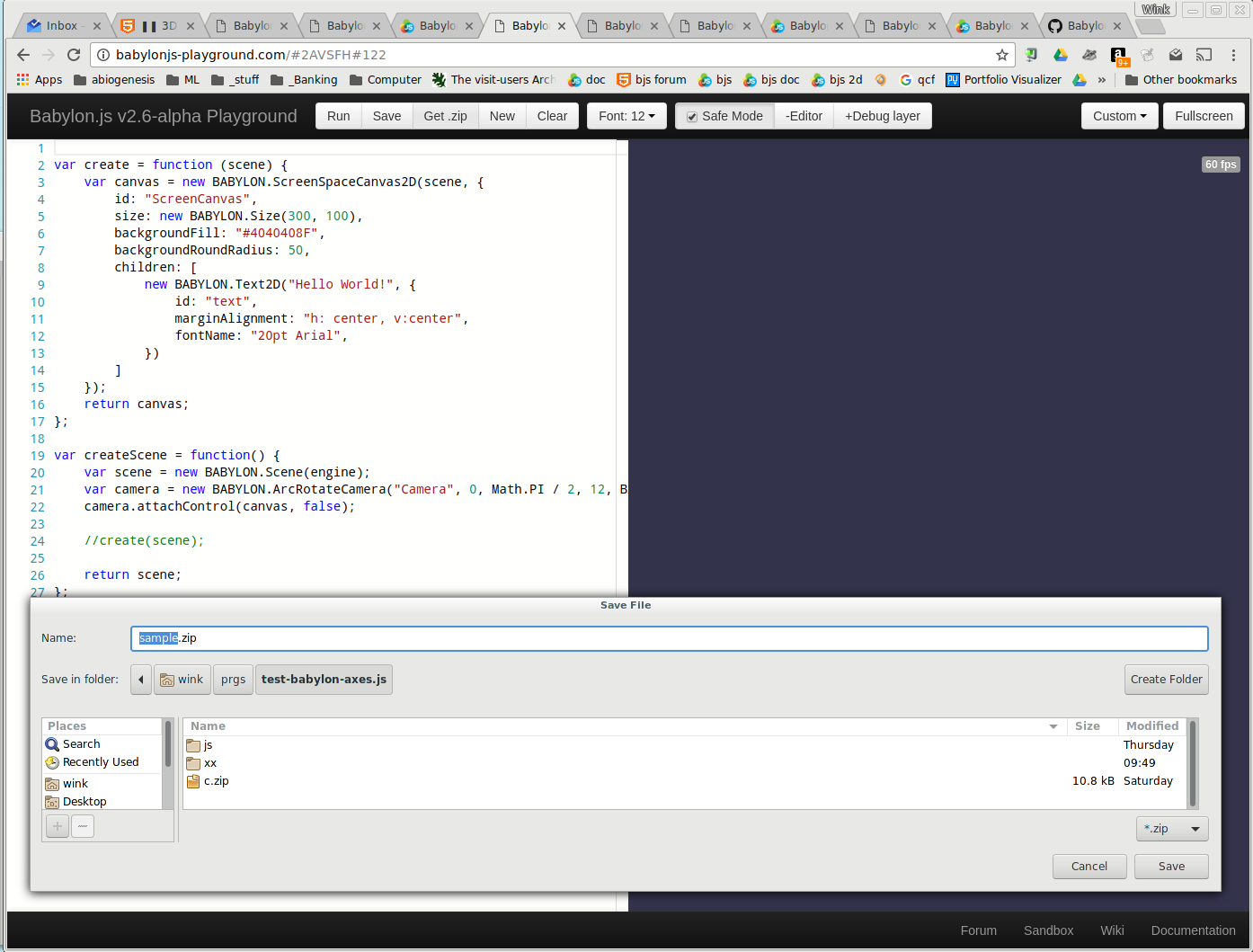Open Other bookmarks folder
1253x952 pixels.
pos(1181,80)
